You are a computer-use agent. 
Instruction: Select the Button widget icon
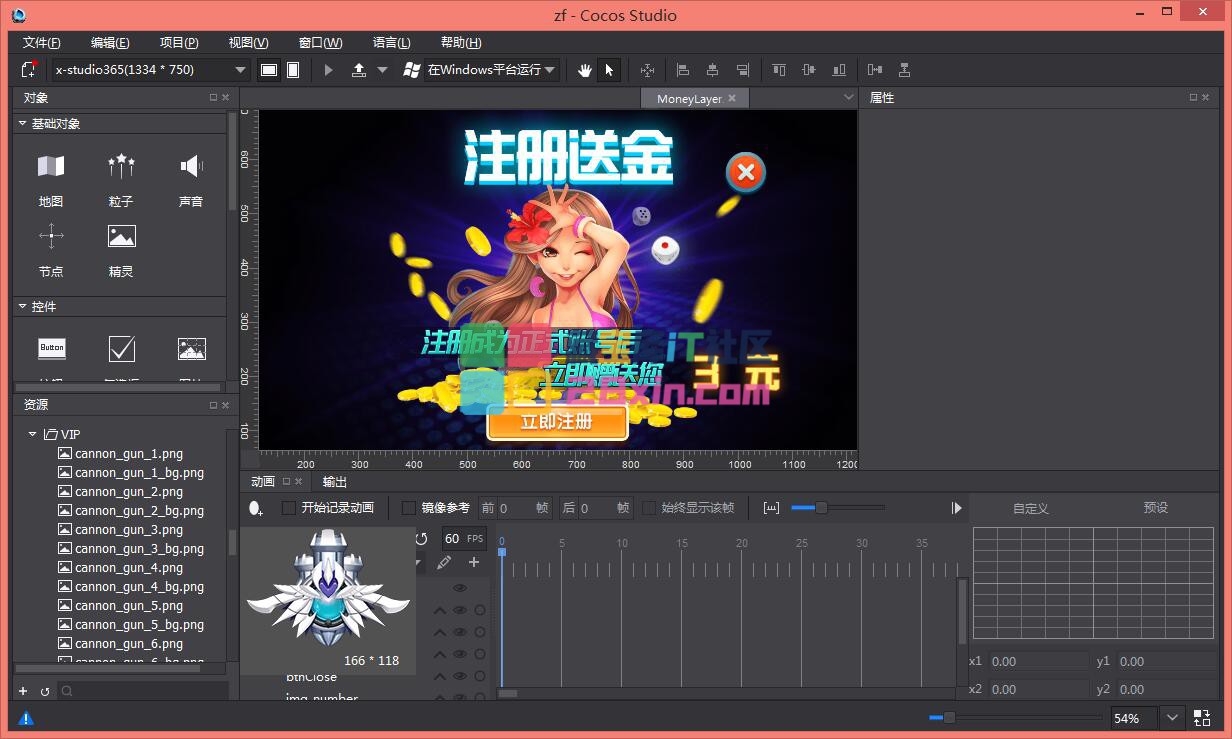(x=52, y=348)
